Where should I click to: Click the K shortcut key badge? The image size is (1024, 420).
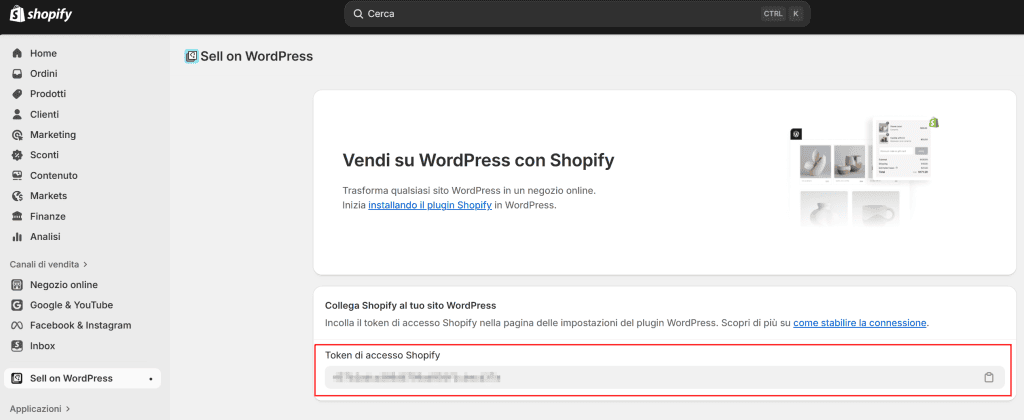pos(795,14)
